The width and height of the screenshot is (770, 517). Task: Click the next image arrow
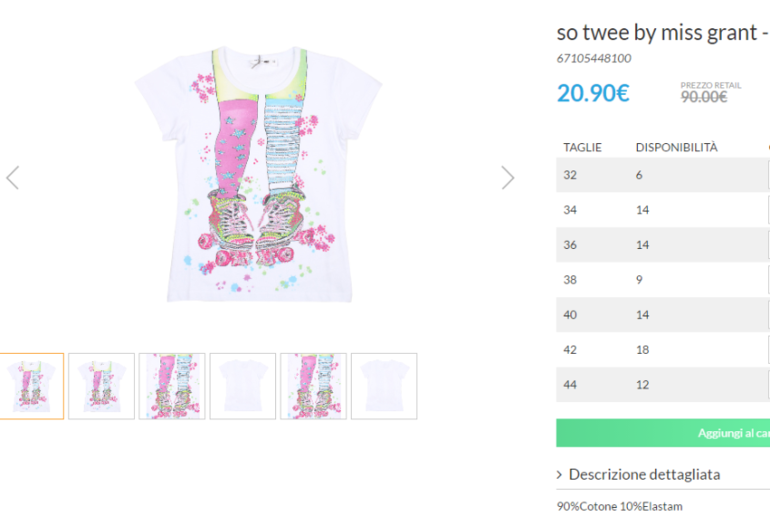tap(508, 177)
